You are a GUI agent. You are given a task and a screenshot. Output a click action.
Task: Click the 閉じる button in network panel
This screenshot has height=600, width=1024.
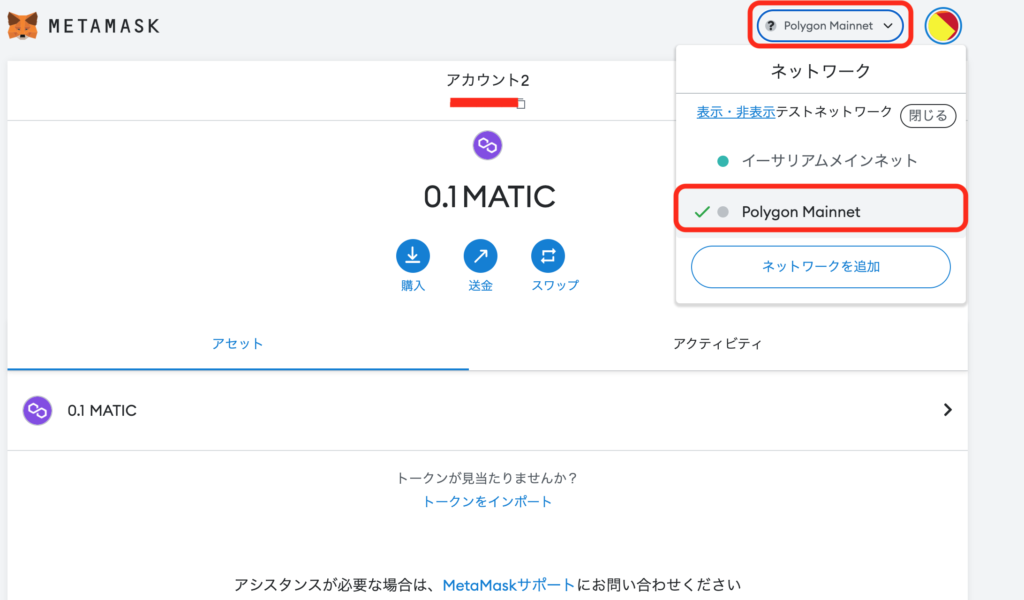click(928, 116)
